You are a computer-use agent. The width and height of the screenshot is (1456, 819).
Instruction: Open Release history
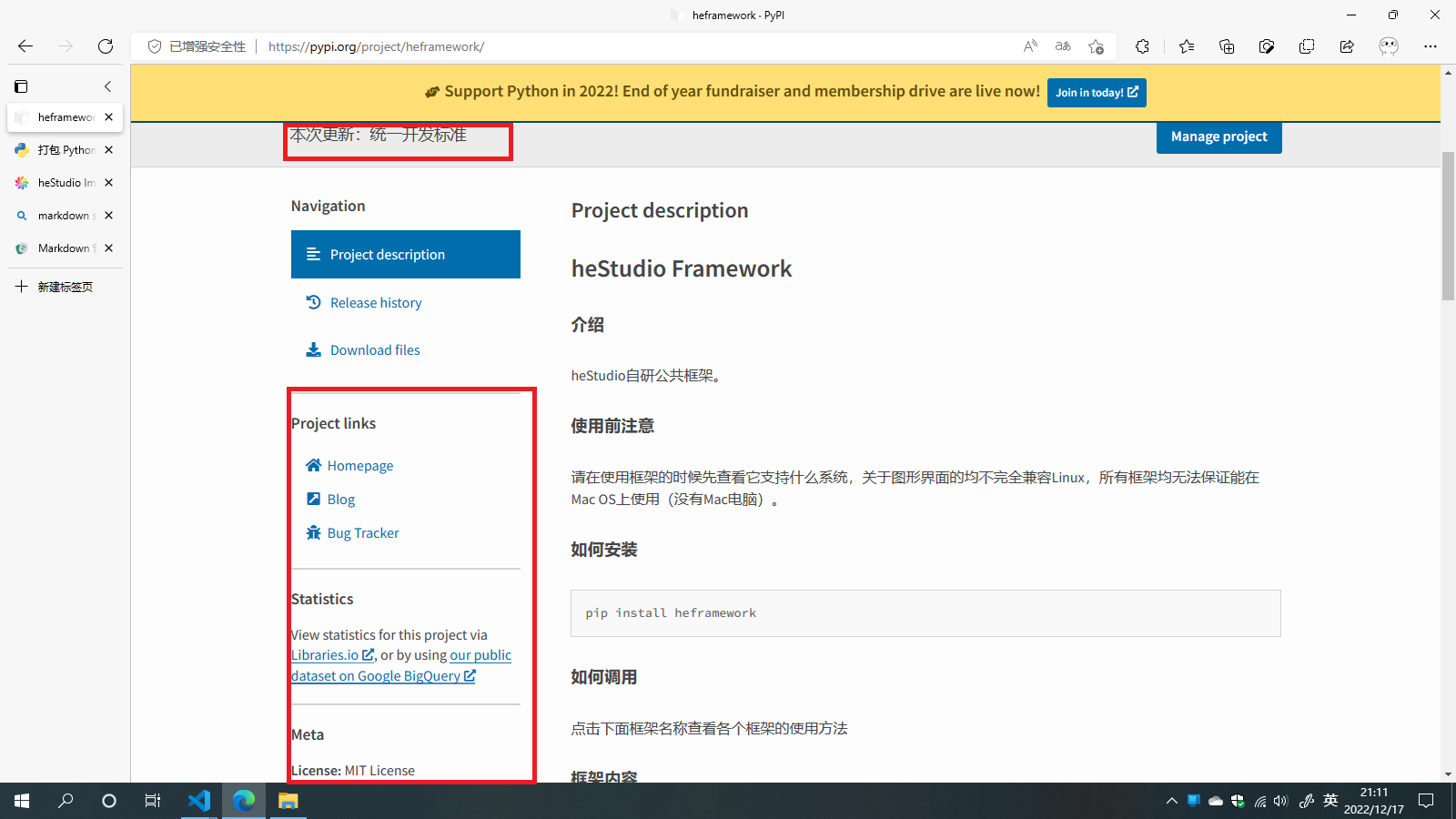376,303
